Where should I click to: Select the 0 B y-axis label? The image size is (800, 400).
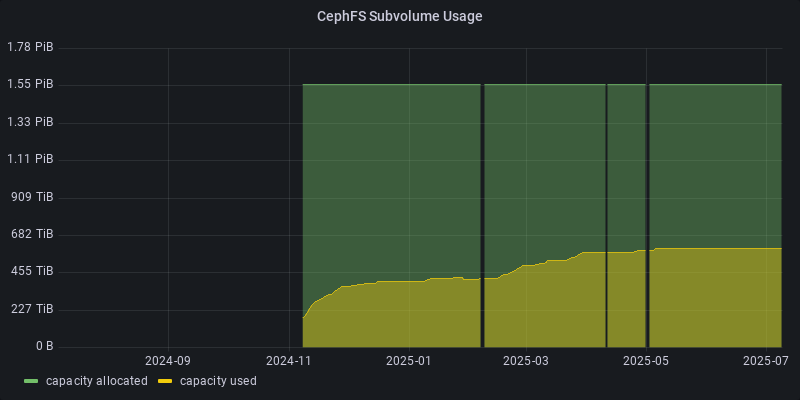click(x=44, y=346)
